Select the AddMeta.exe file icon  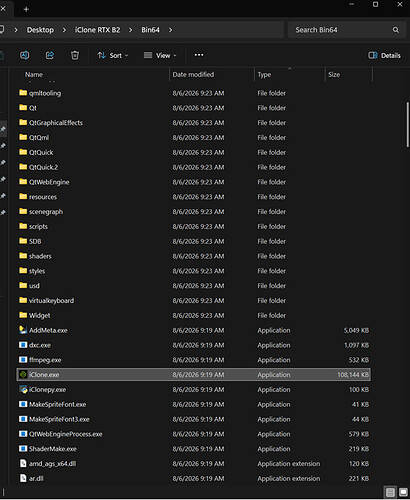23,330
